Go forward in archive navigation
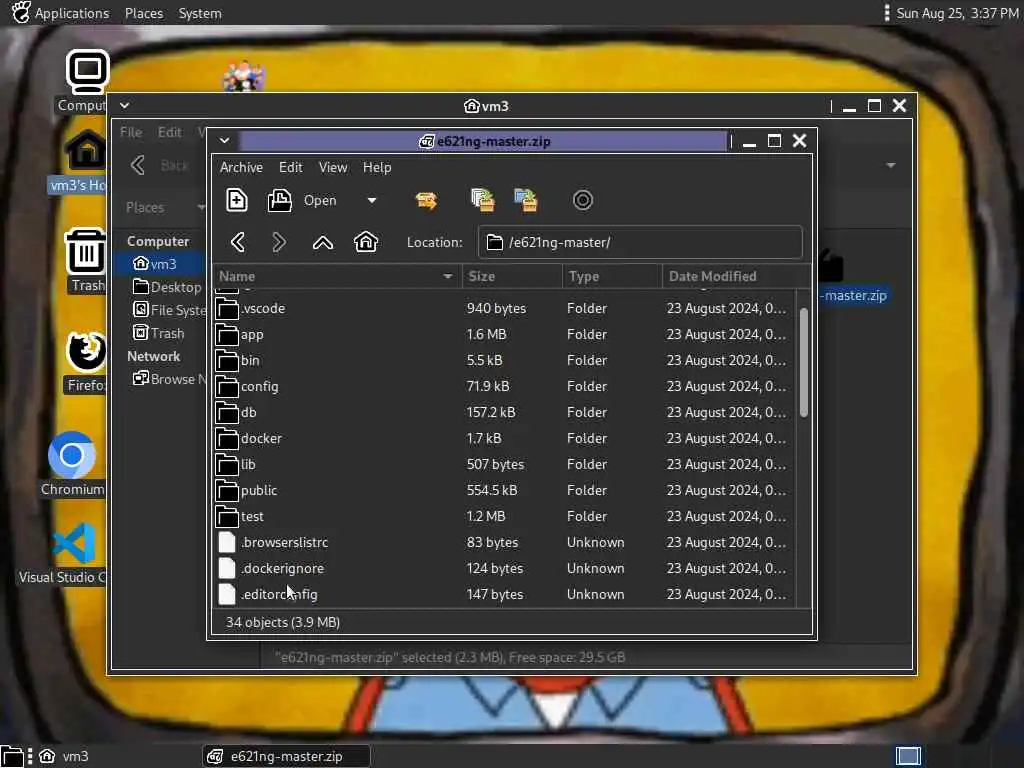The height and width of the screenshot is (768, 1024). (x=279, y=242)
